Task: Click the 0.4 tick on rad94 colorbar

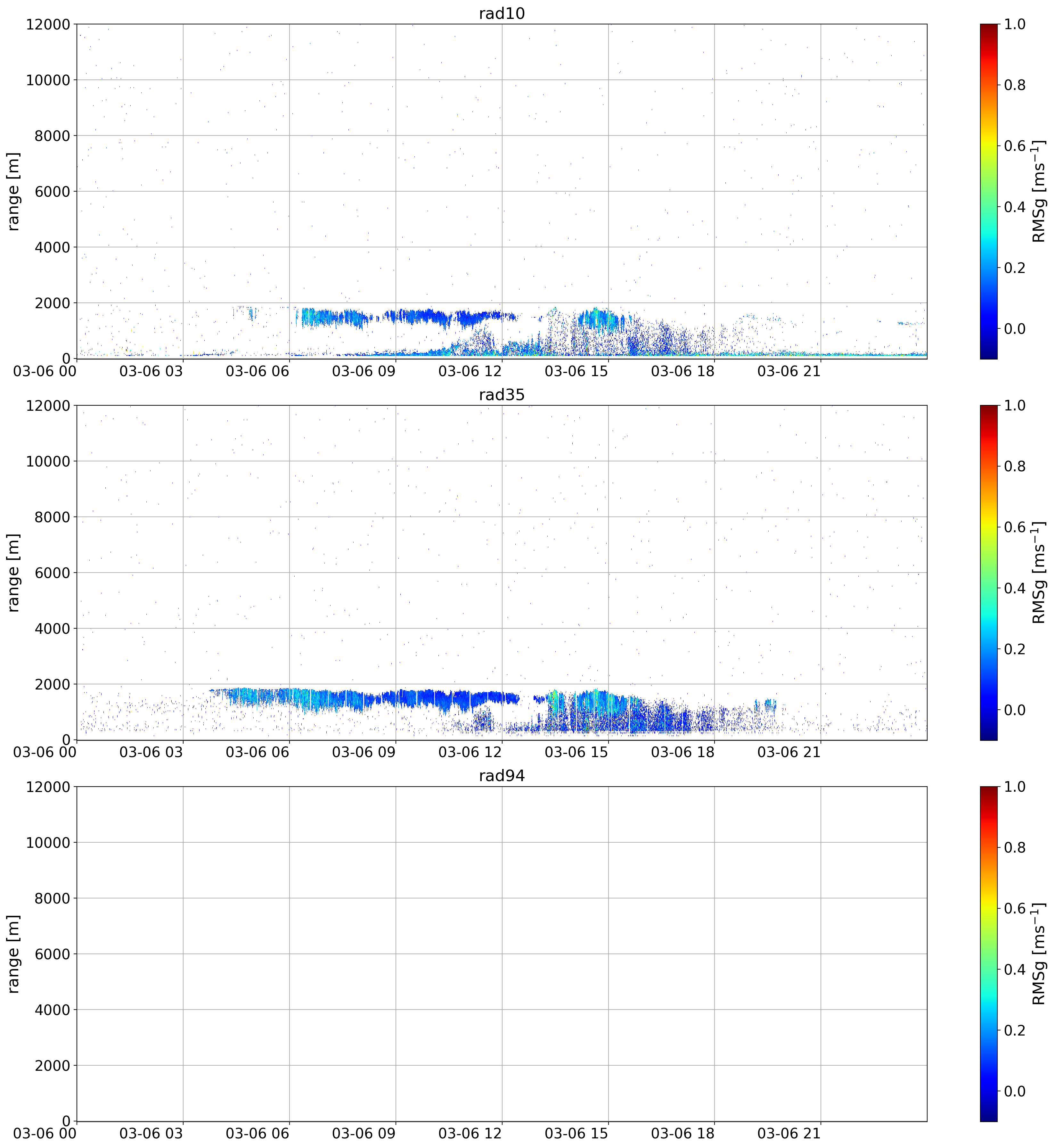Action: 1015,969
